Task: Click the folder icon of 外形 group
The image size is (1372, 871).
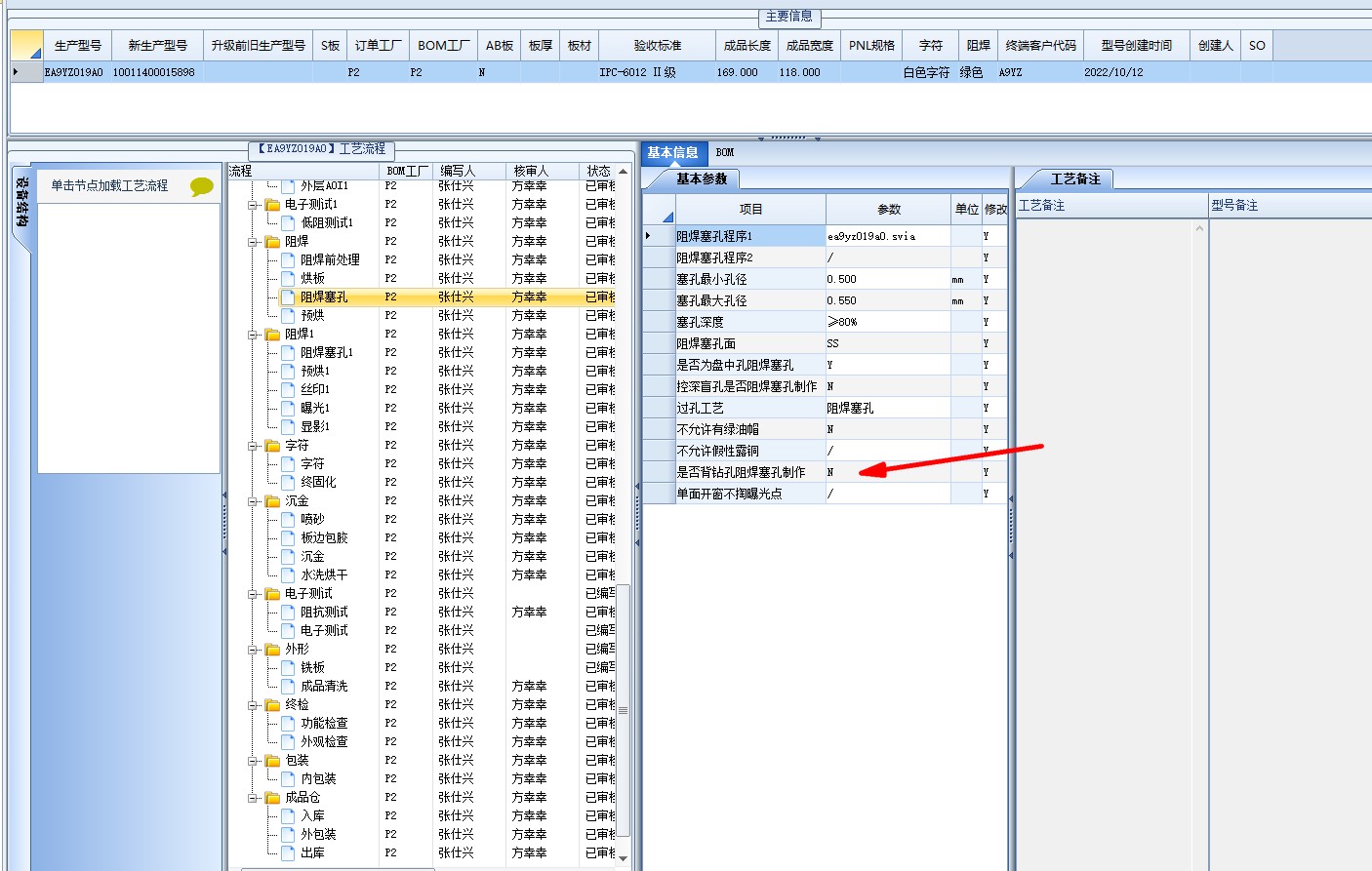Action: point(272,650)
